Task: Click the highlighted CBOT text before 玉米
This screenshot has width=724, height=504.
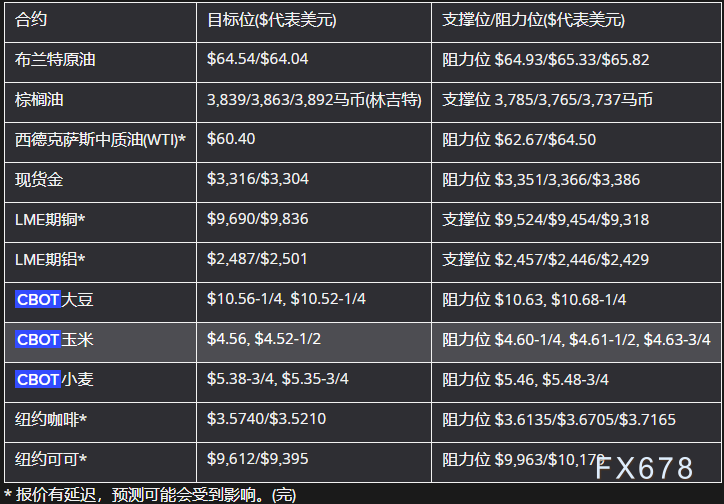Action: click(x=38, y=340)
